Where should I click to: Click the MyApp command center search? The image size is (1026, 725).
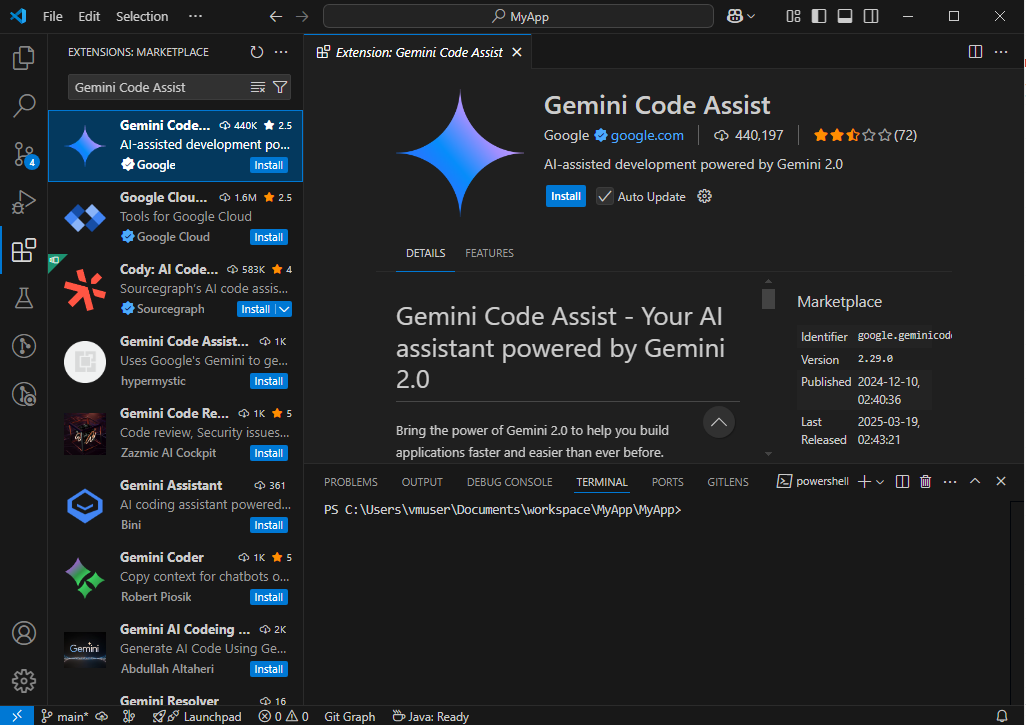click(x=518, y=16)
